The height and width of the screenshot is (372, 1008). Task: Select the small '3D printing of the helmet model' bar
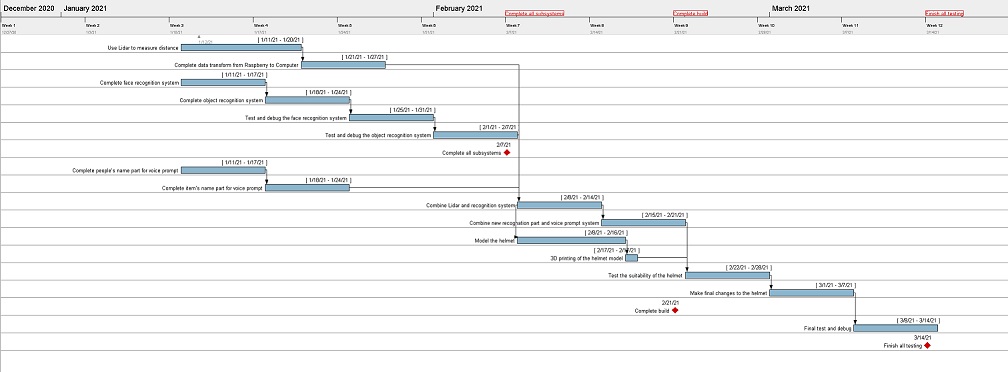[632, 258]
